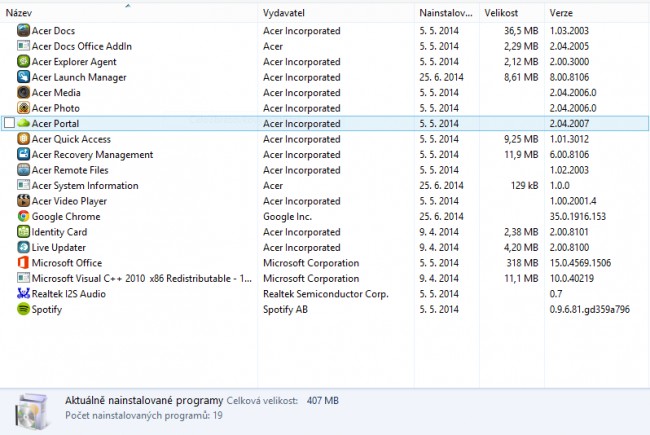650x435 pixels.
Task: Select the Acer Recovery Management icon
Action: [23, 154]
